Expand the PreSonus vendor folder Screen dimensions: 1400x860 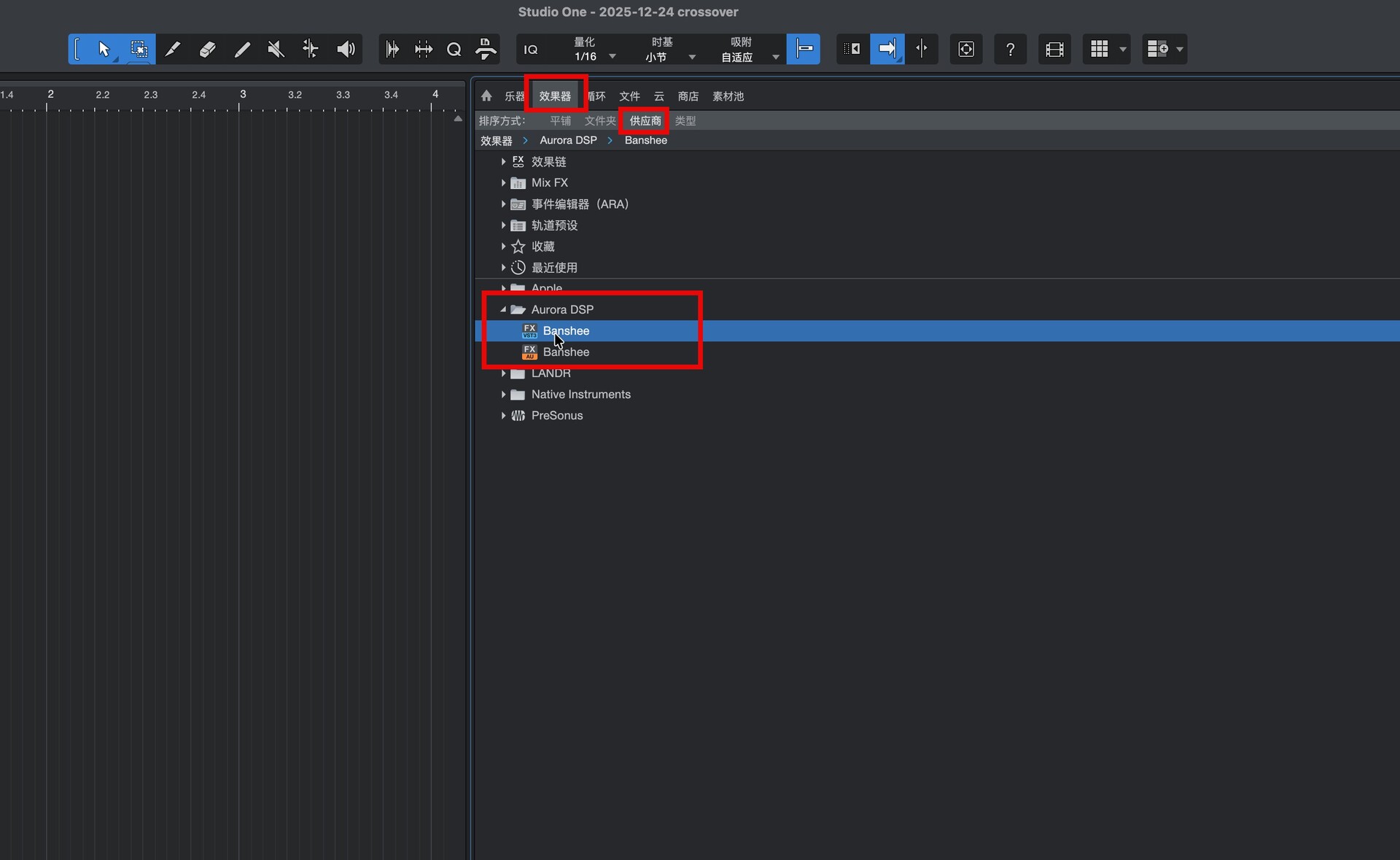(503, 416)
